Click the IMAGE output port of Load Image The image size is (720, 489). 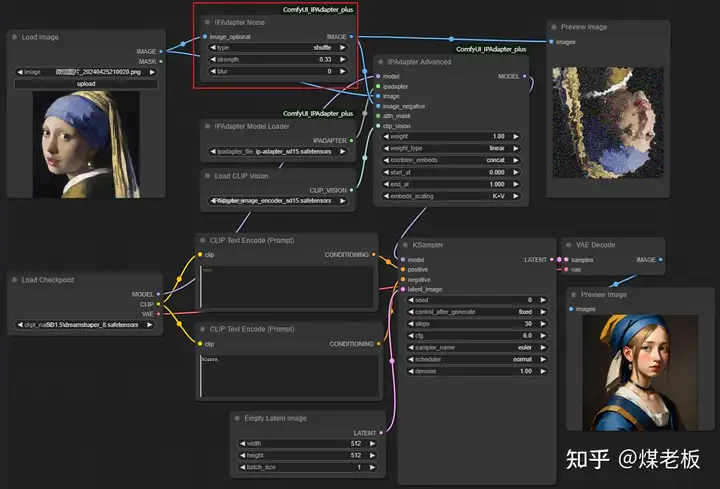point(161,51)
